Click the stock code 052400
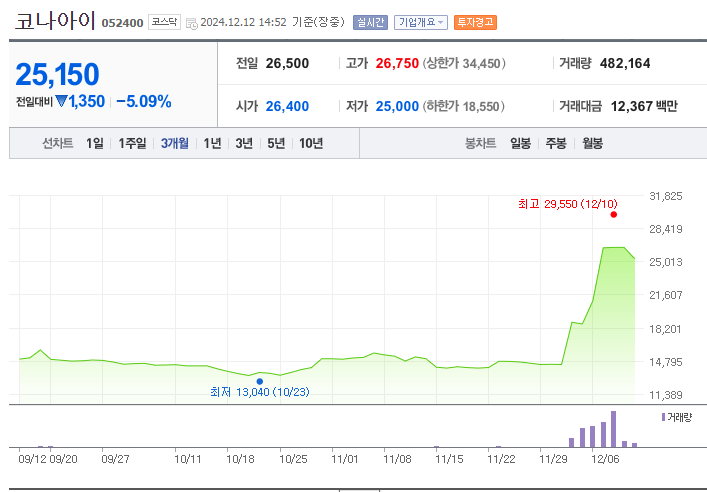 [122, 23]
